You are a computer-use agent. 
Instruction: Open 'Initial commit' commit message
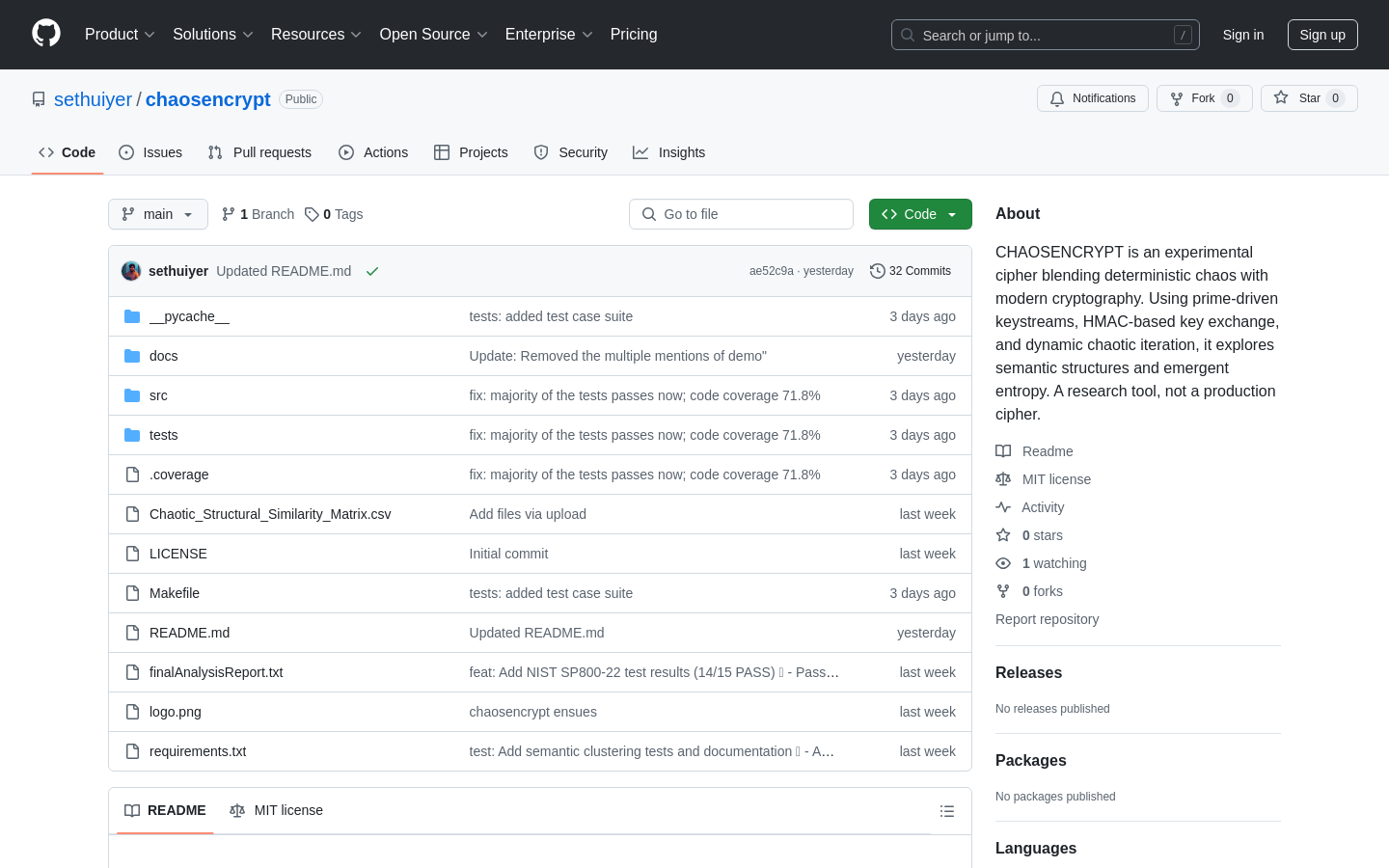(508, 554)
